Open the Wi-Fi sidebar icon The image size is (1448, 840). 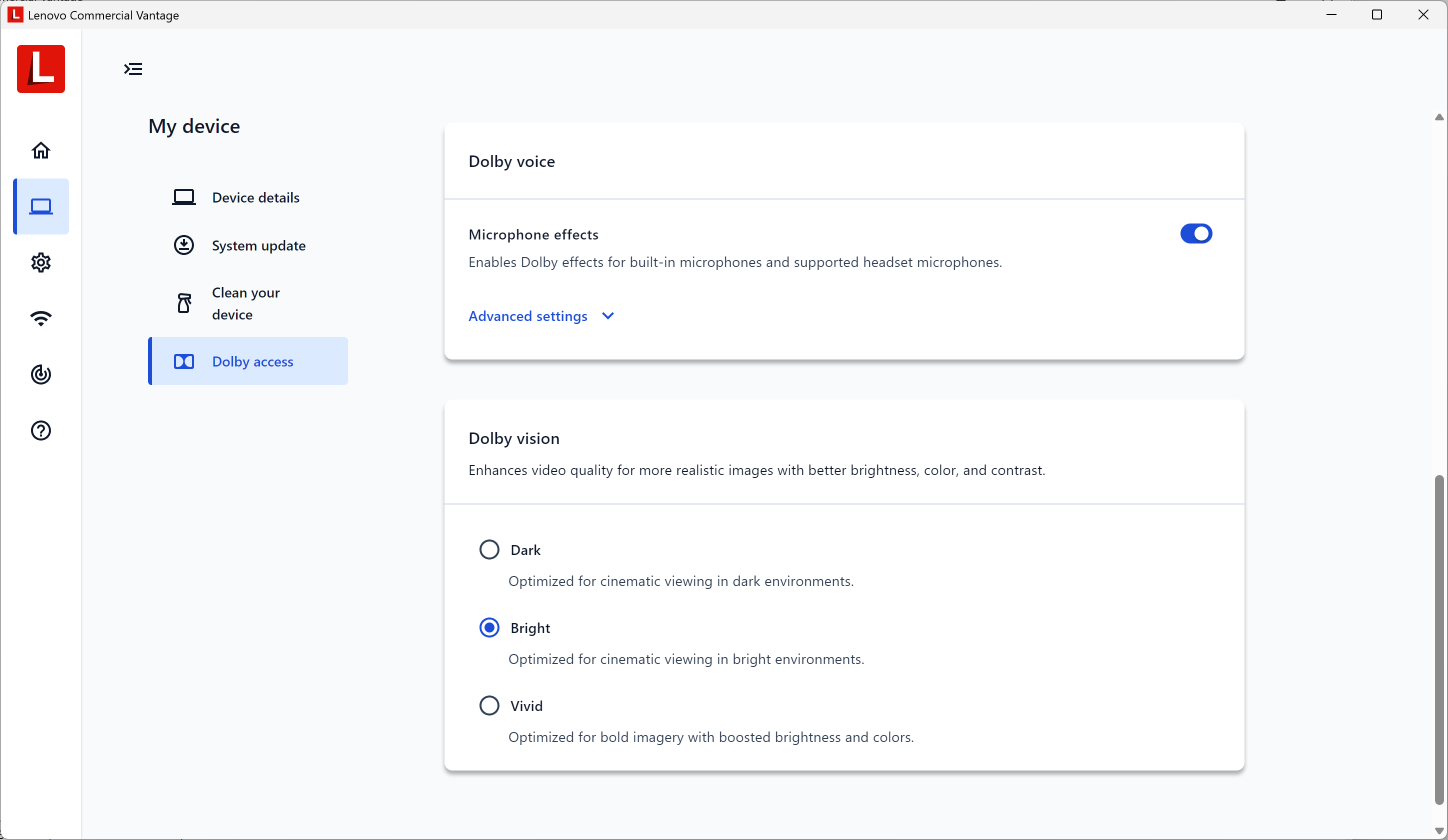point(41,318)
